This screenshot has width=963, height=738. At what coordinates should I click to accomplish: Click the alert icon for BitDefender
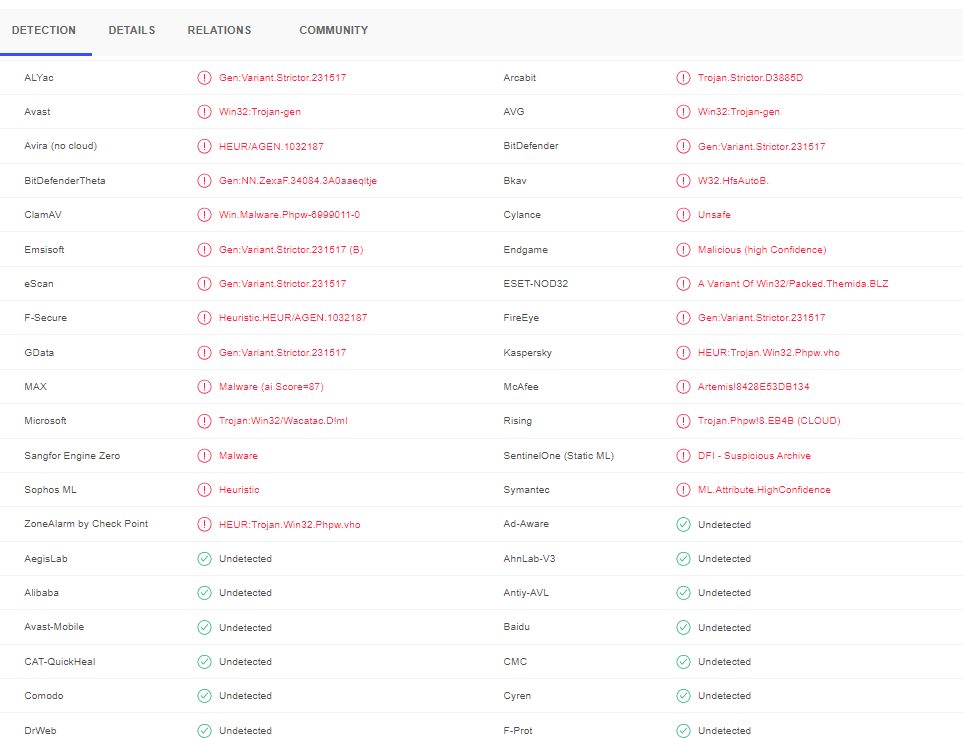point(683,146)
